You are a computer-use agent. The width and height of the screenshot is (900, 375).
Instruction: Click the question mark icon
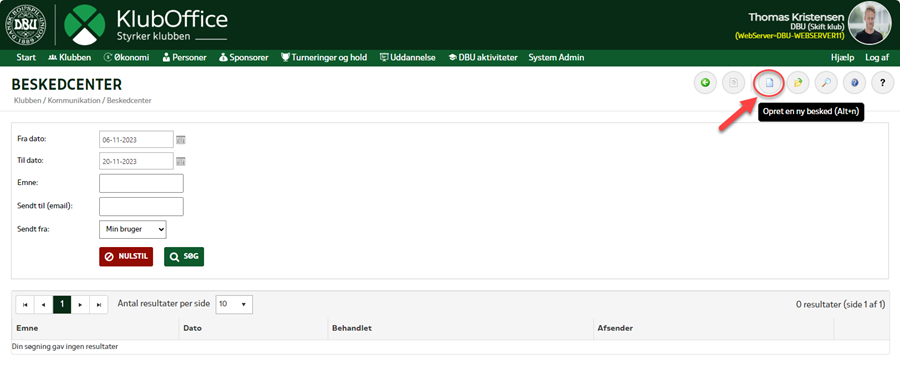(x=883, y=83)
